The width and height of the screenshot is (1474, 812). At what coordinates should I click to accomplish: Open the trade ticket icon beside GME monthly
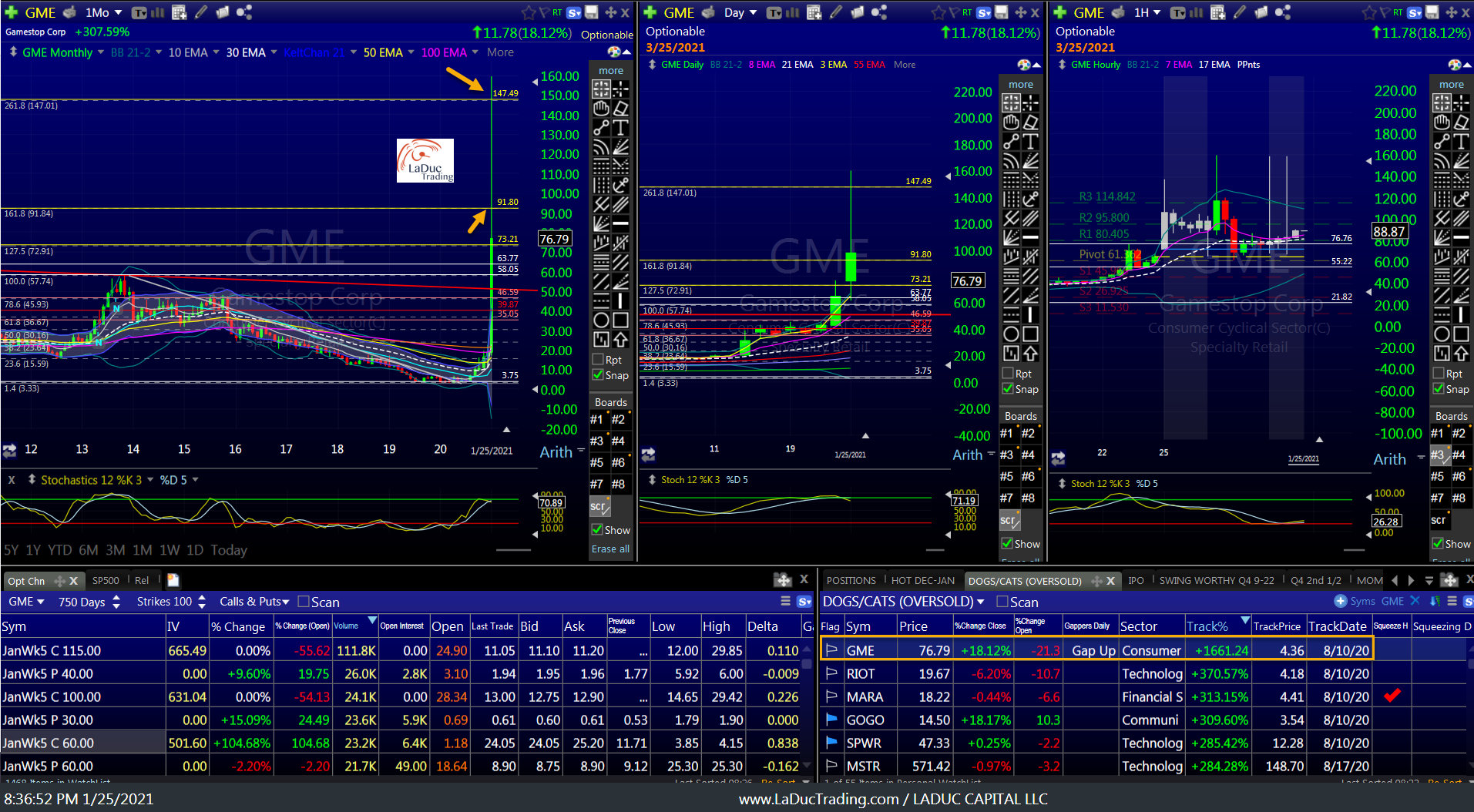[69, 12]
